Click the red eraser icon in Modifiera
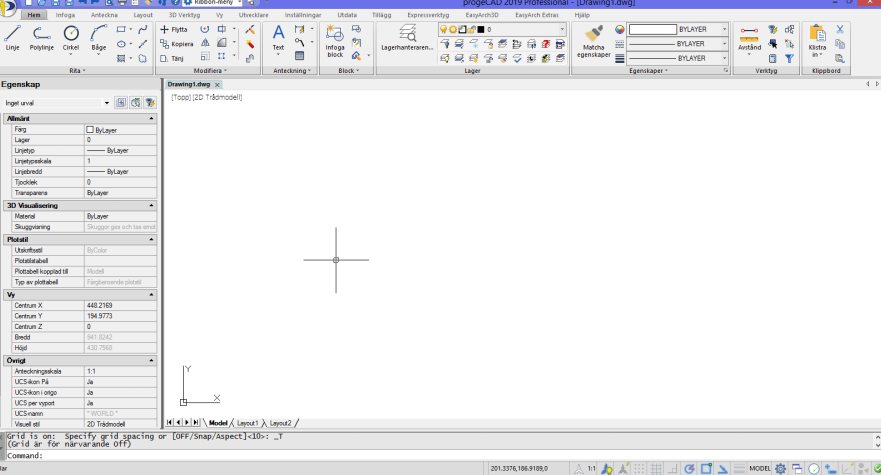The image size is (881, 475). (x=250, y=44)
